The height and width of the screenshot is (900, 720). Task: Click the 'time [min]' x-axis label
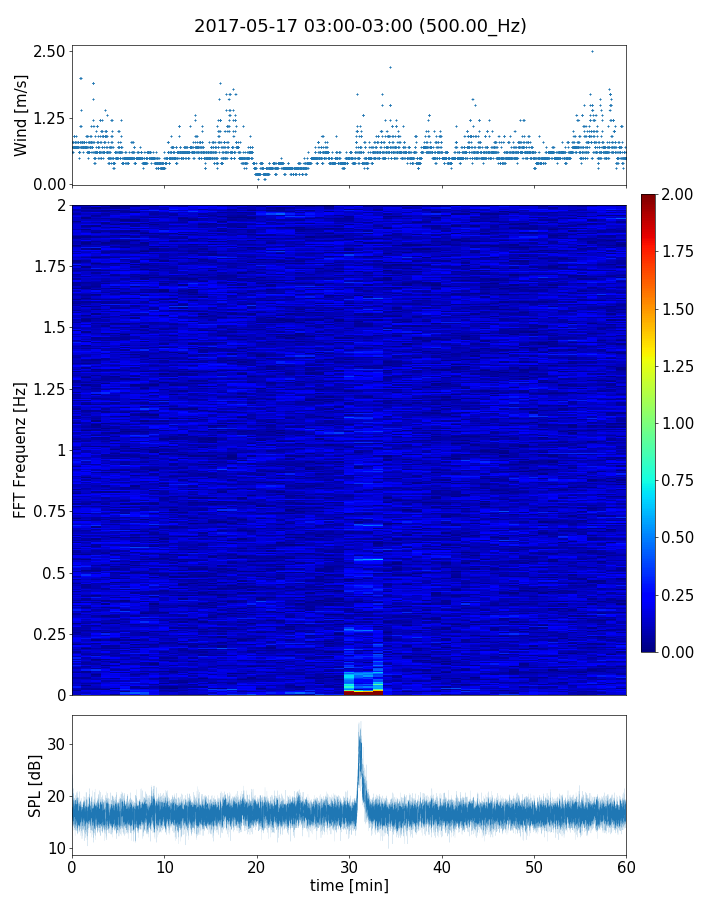(349, 885)
